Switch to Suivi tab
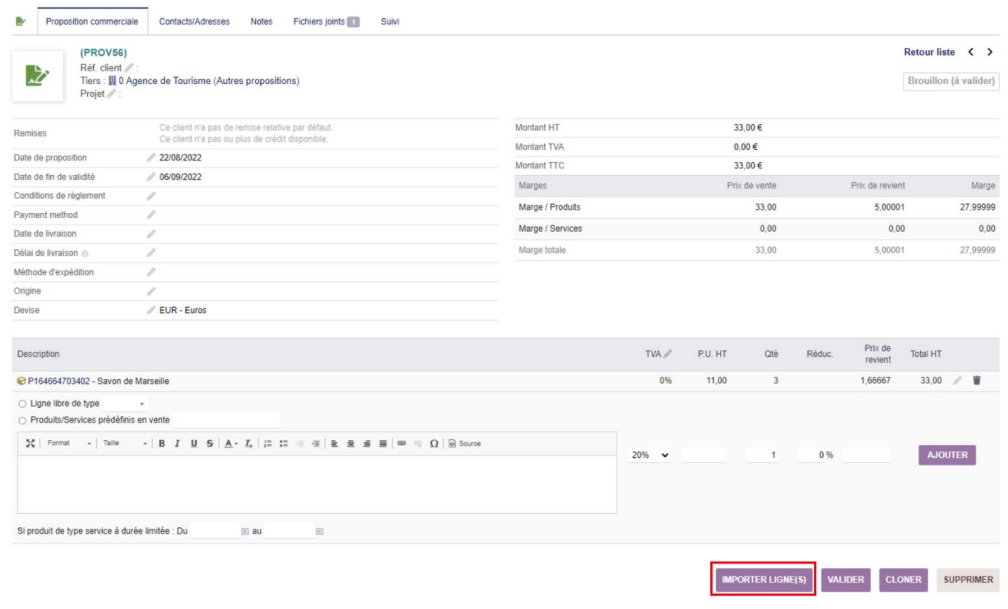Image resolution: width=1008 pixels, height=609 pixels. click(x=390, y=21)
